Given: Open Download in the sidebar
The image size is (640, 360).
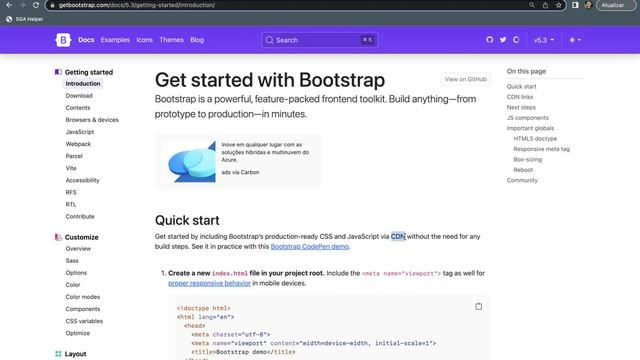Looking at the screenshot, I should 79,96.
